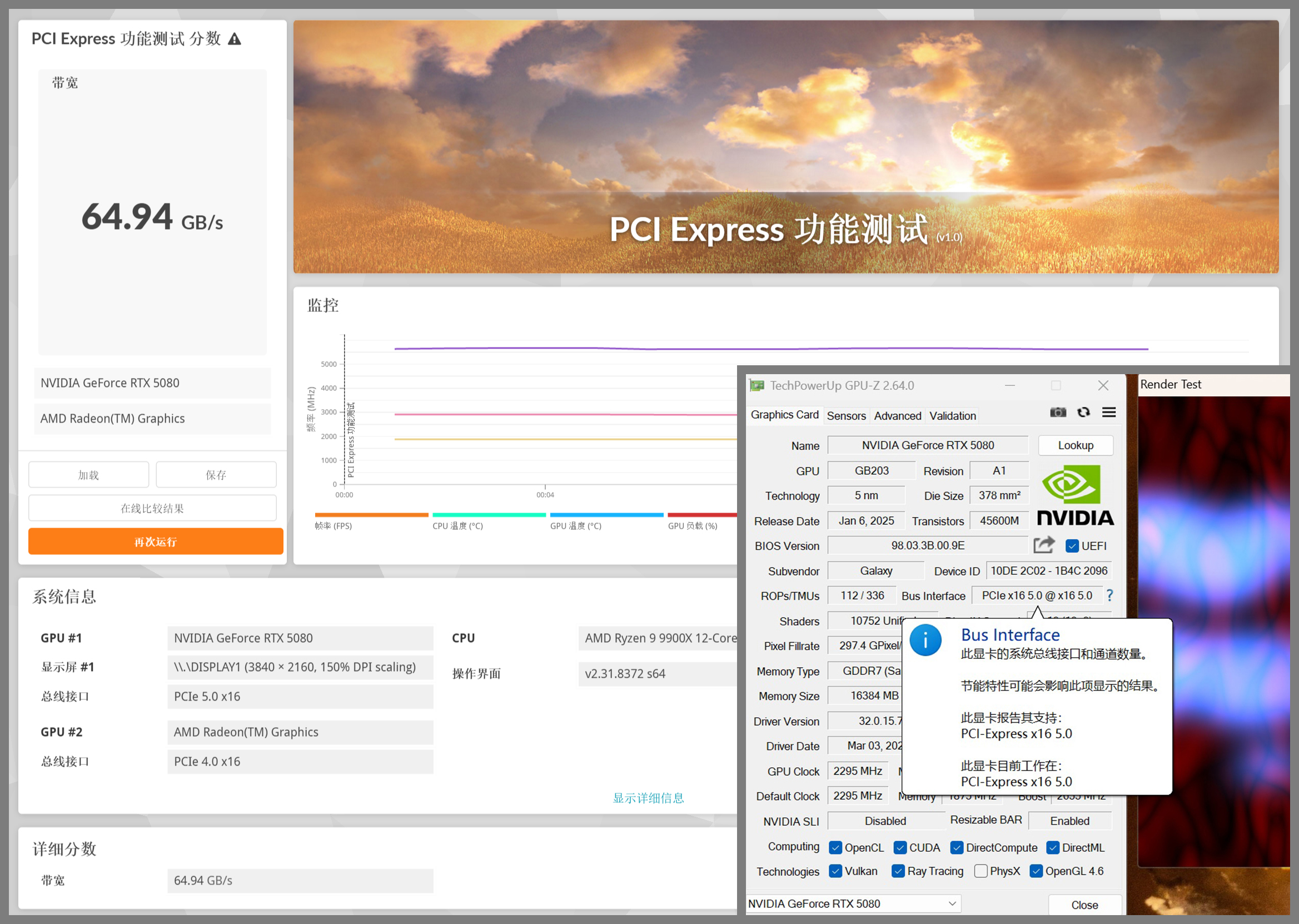The width and height of the screenshot is (1299, 924).
Task: Toggle the CUDA checkbox
Action: coord(900,847)
